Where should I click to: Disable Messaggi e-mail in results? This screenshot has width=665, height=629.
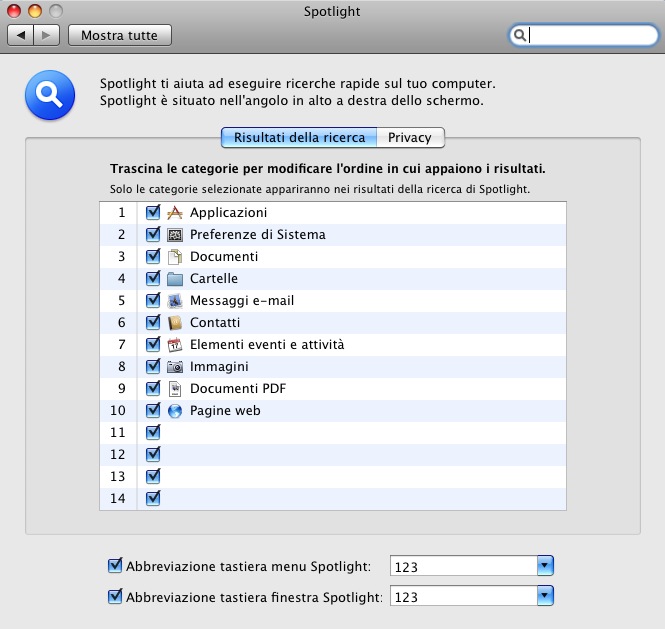(153, 300)
